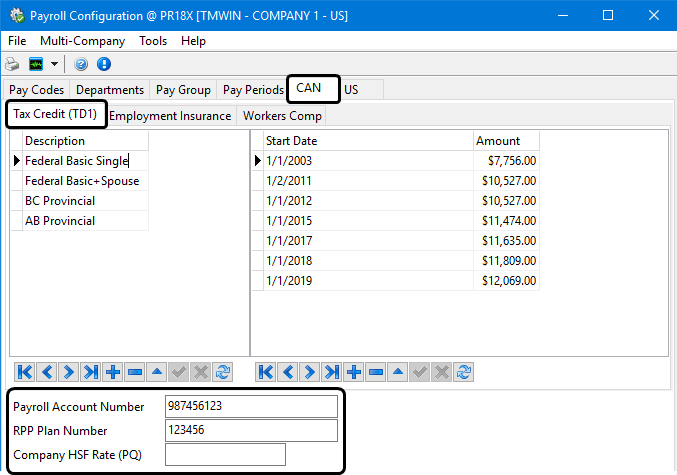Open the Multi-Company menu
Image resolution: width=677 pixels, height=475 pixels.
82,41
